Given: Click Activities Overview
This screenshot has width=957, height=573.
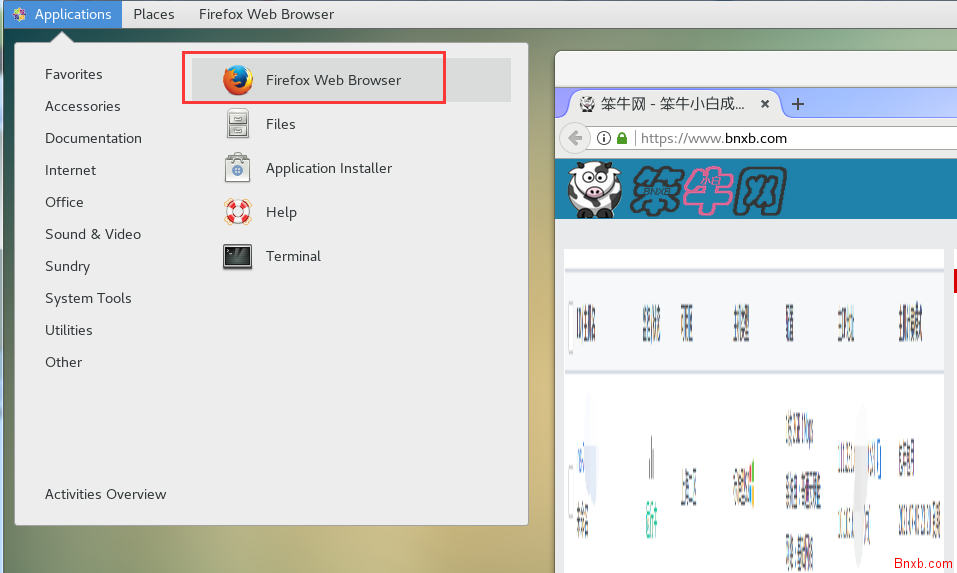Looking at the screenshot, I should point(105,494).
